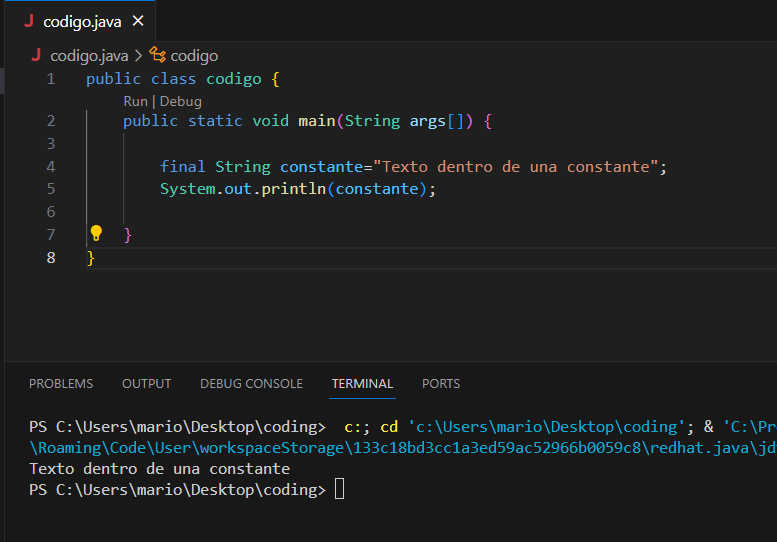The width and height of the screenshot is (777, 542).
Task: Click line number 6 in the gutter
Action: [x=51, y=212]
